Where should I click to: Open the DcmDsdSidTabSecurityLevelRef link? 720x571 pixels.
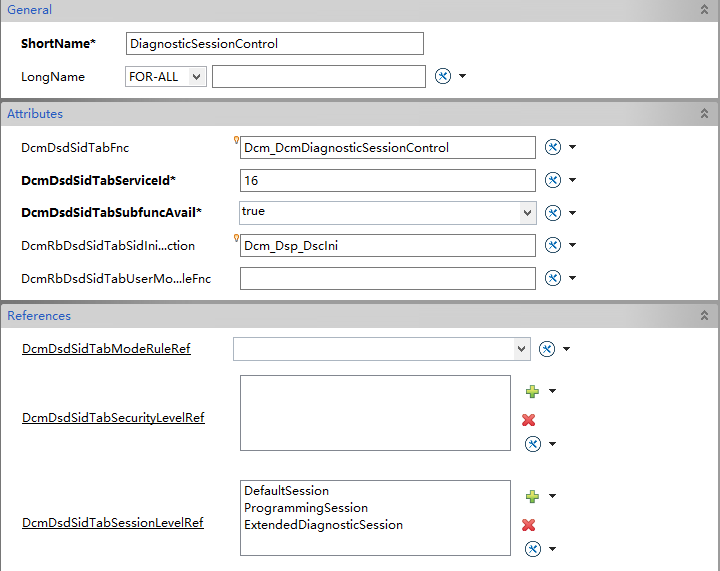click(x=113, y=418)
